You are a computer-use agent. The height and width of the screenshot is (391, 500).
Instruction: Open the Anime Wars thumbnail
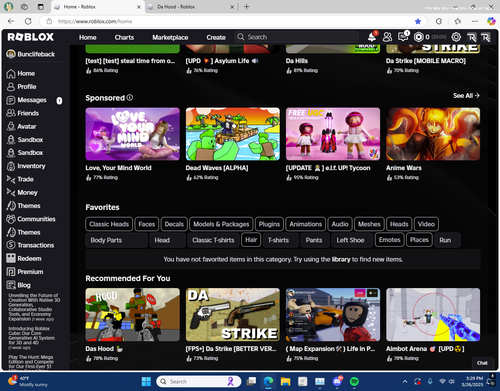point(433,134)
